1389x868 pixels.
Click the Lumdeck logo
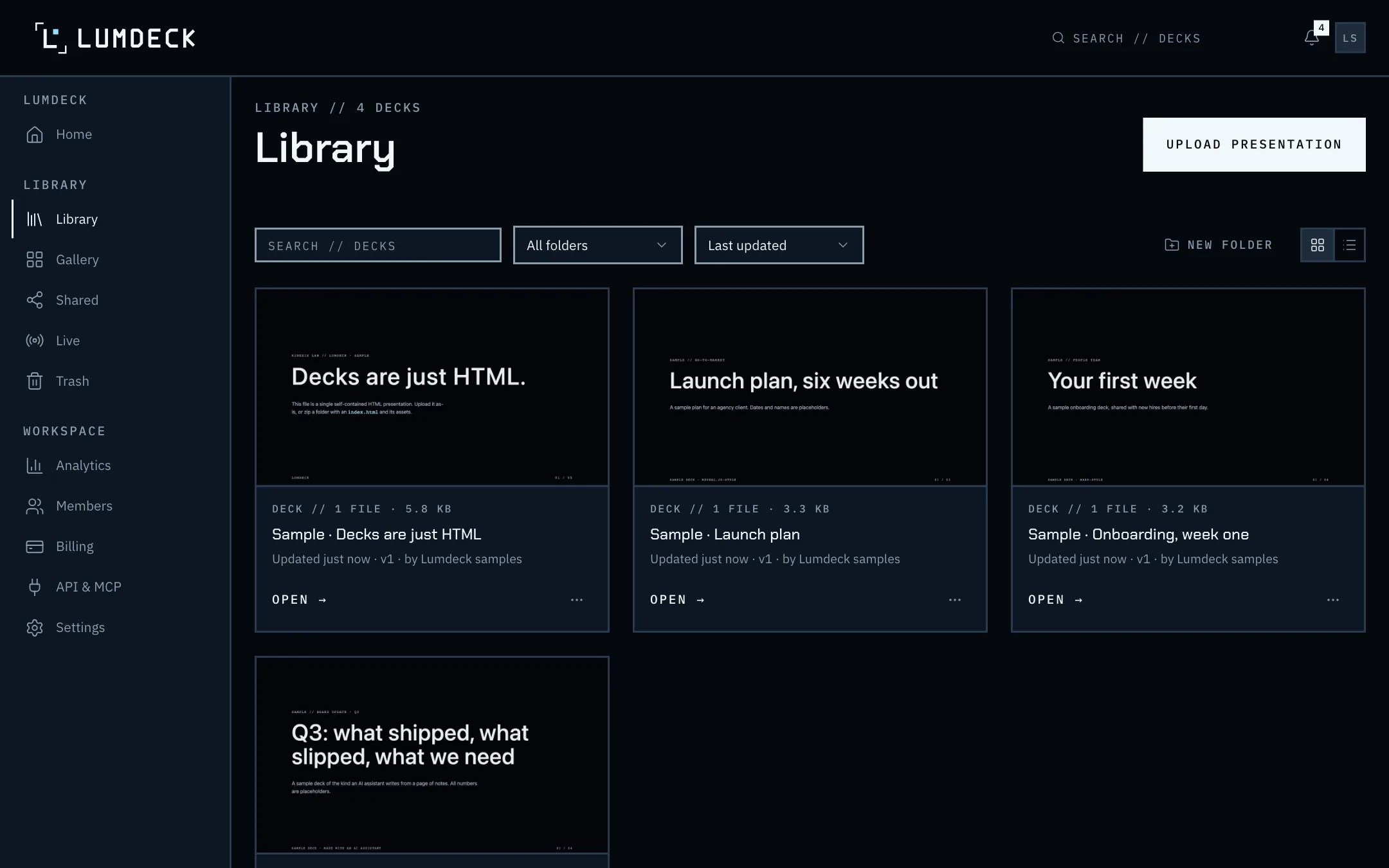115,38
